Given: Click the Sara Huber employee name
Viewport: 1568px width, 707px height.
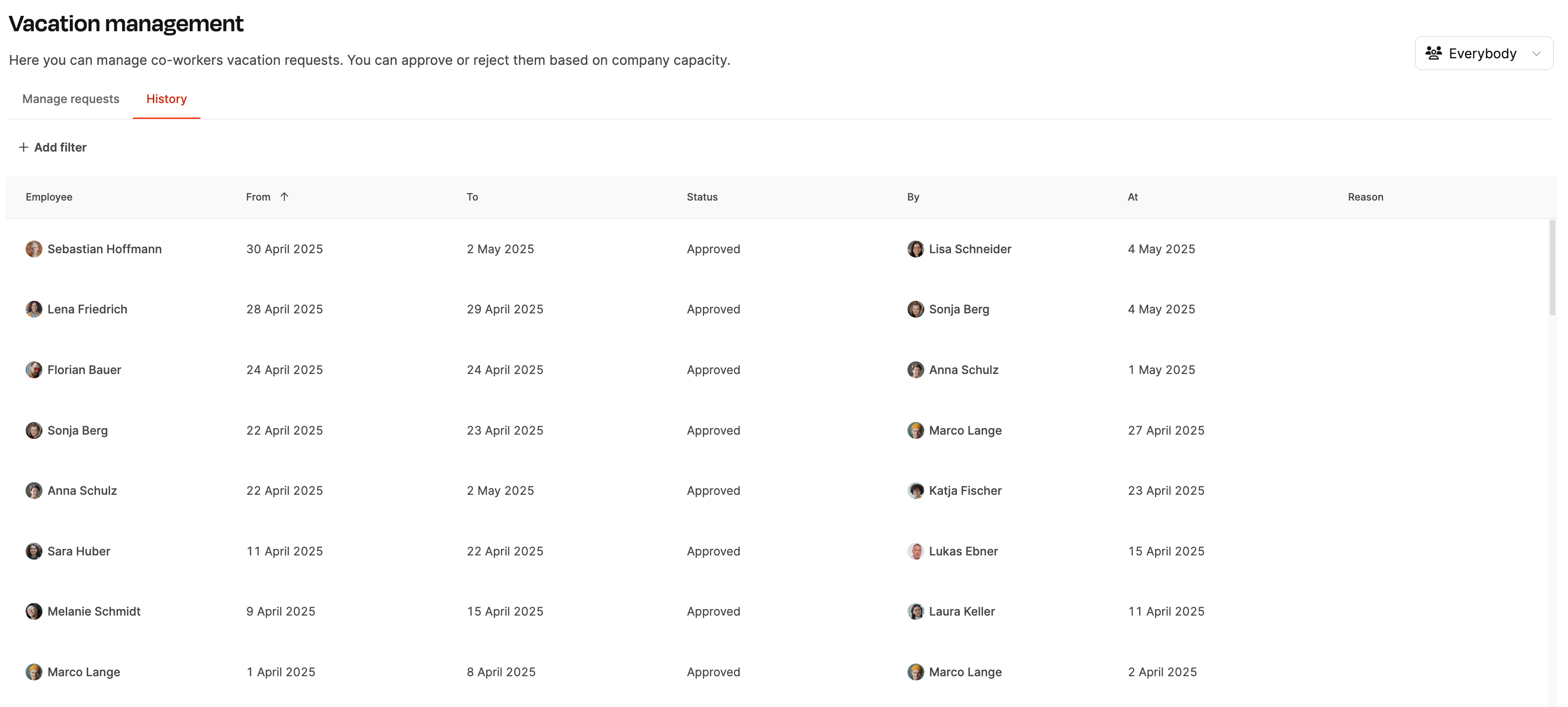Looking at the screenshot, I should click(x=78, y=551).
